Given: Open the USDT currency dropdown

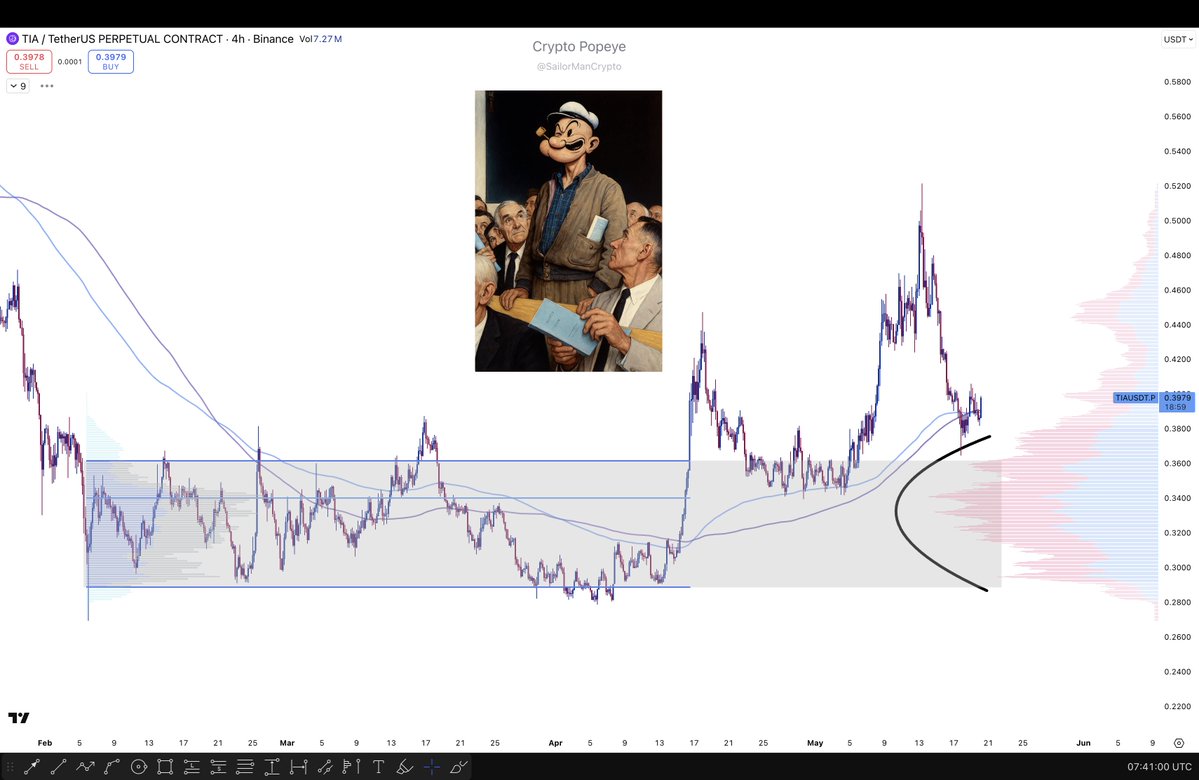Looking at the screenshot, I should click(x=1178, y=39).
